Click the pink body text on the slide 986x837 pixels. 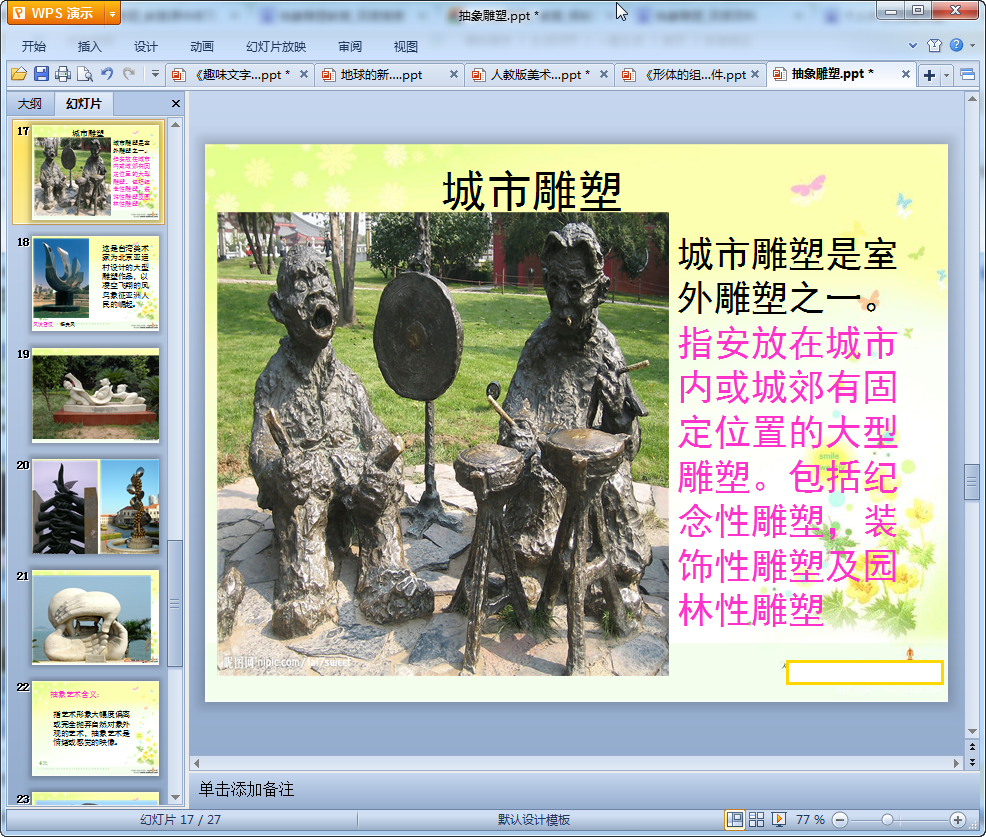pyautogui.click(x=787, y=476)
